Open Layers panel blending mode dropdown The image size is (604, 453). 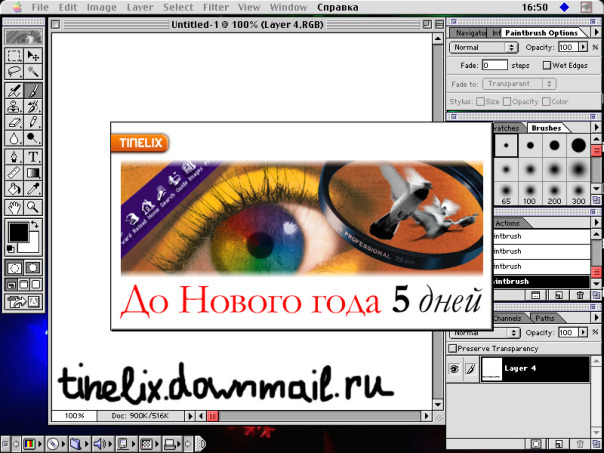486,332
